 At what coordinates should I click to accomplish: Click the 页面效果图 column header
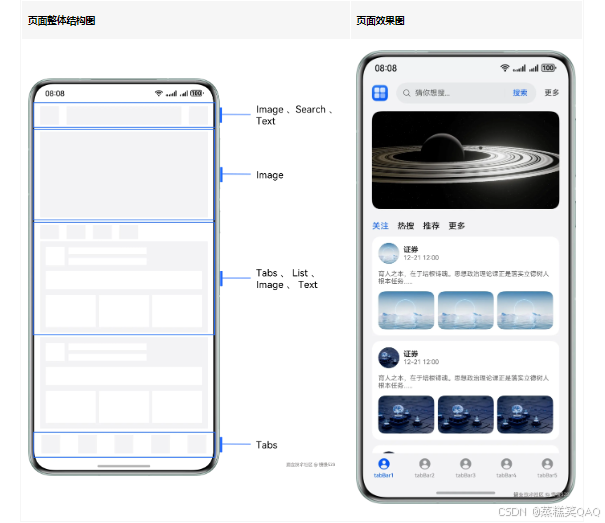coord(380,20)
